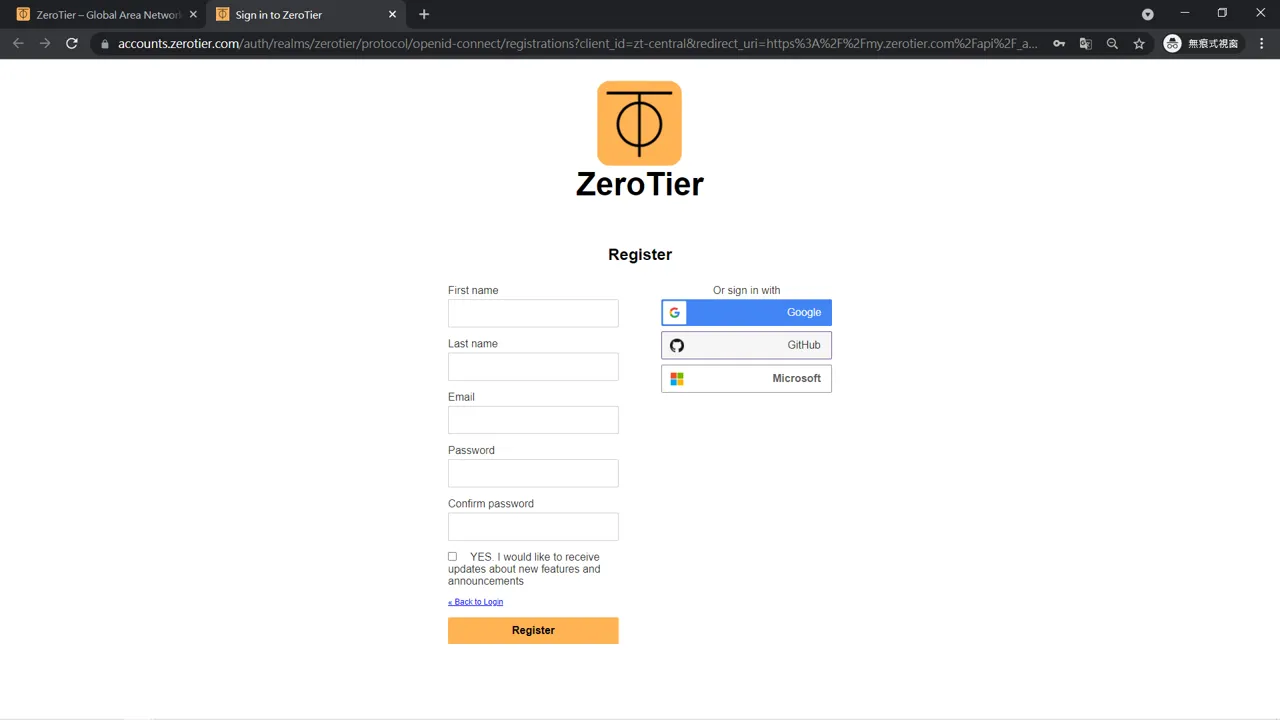The height and width of the screenshot is (720, 1280).
Task: Sign in with Google
Action: [746, 313]
